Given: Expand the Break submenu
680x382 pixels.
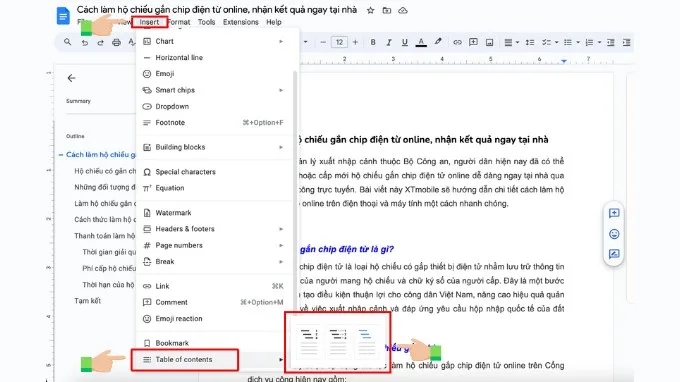Looking at the screenshot, I should point(215,261).
